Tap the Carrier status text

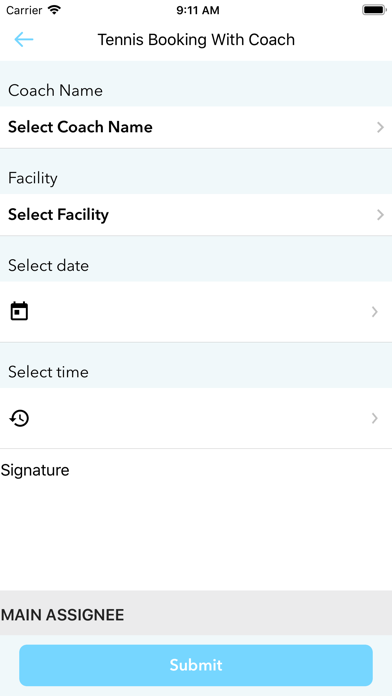click(25, 10)
